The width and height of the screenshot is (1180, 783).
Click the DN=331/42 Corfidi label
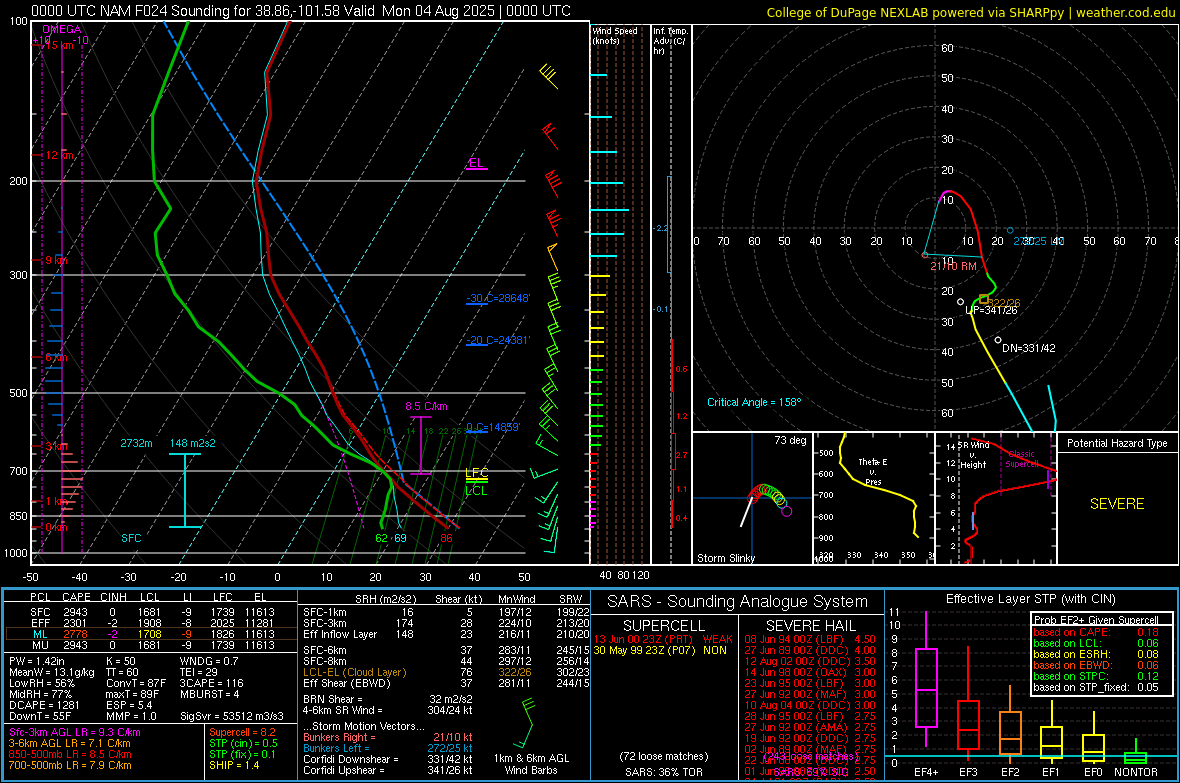pyautogui.click(x=1028, y=348)
